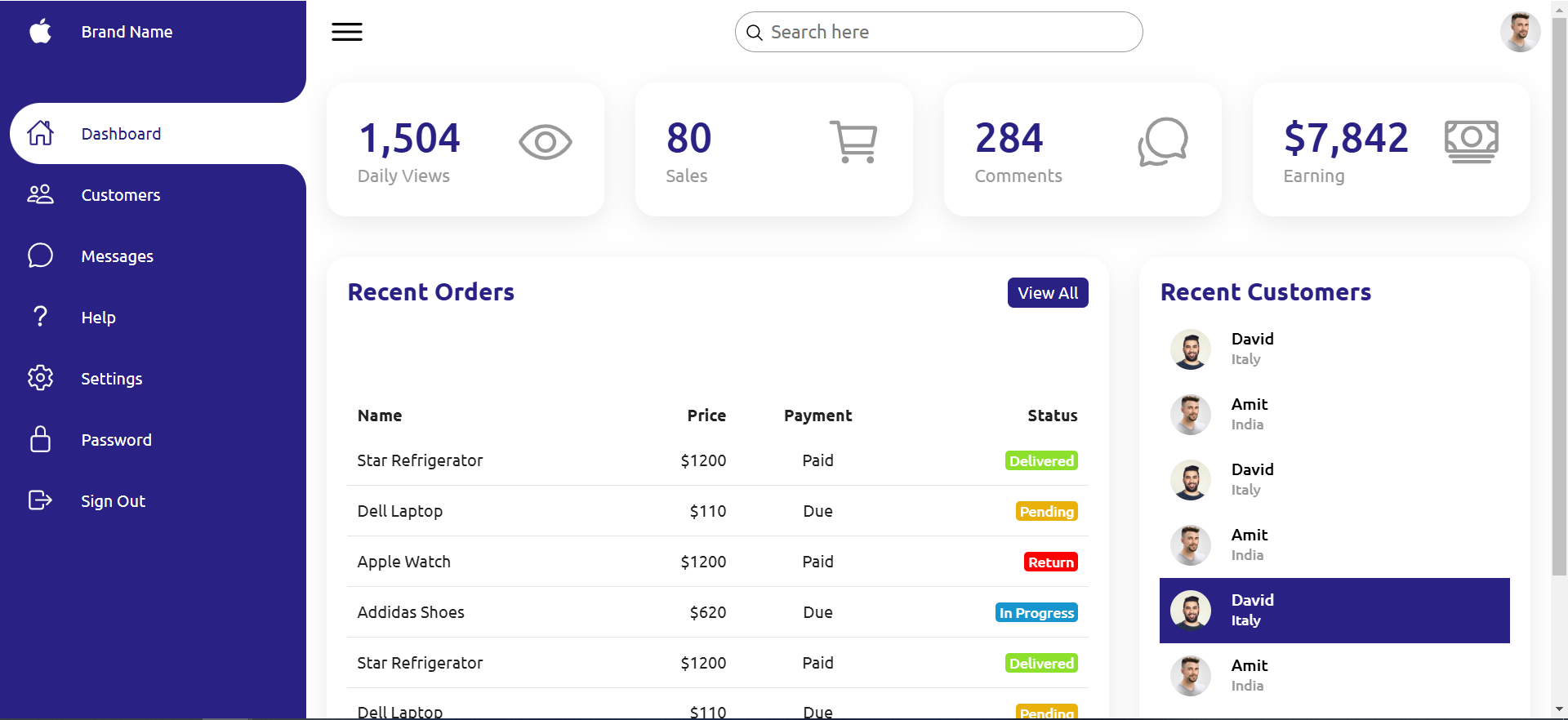This screenshot has width=1568, height=720.
Task: Focus the Search here input field
Action: coord(947,32)
